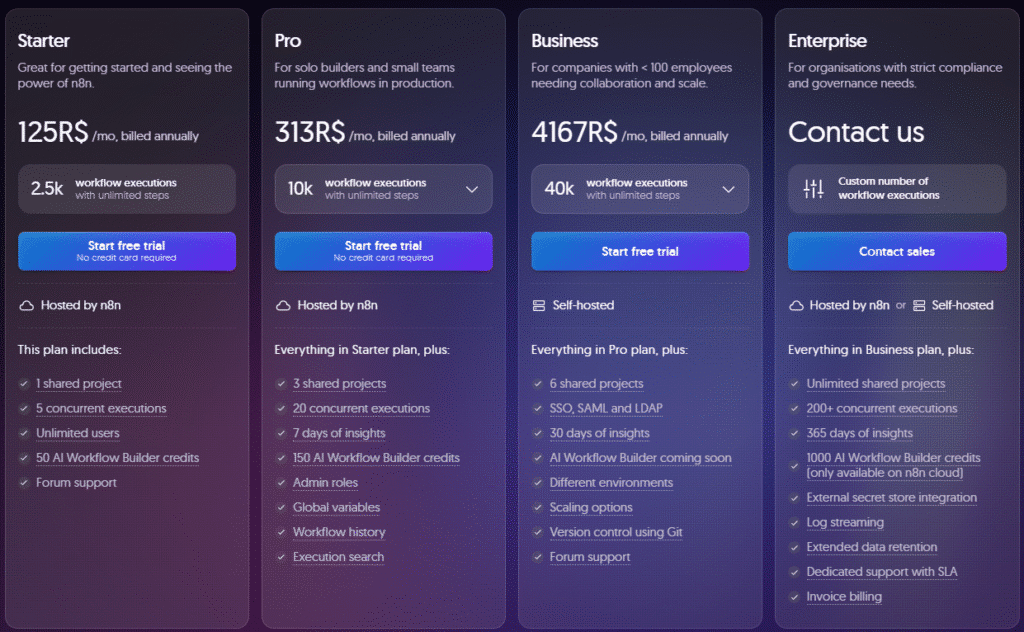
Task: Click Start free trial under the Pro plan
Action: [x=383, y=251]
